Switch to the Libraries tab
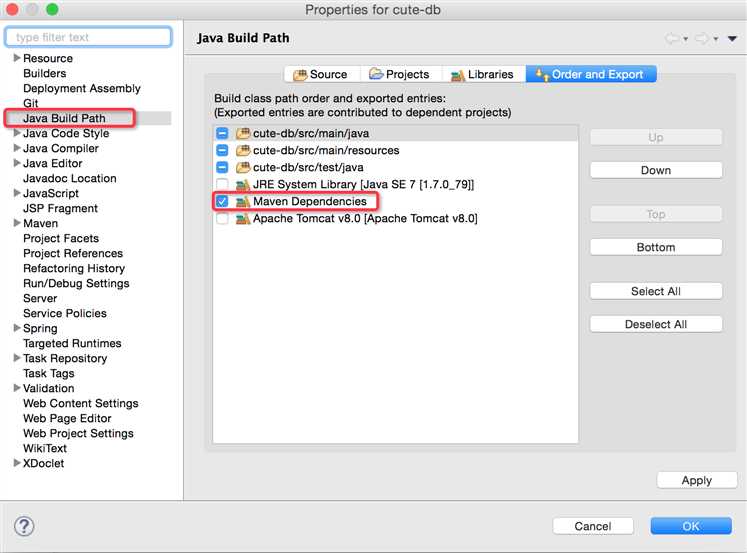This screenshot has height=553, width=747. [x=483, y=74]
